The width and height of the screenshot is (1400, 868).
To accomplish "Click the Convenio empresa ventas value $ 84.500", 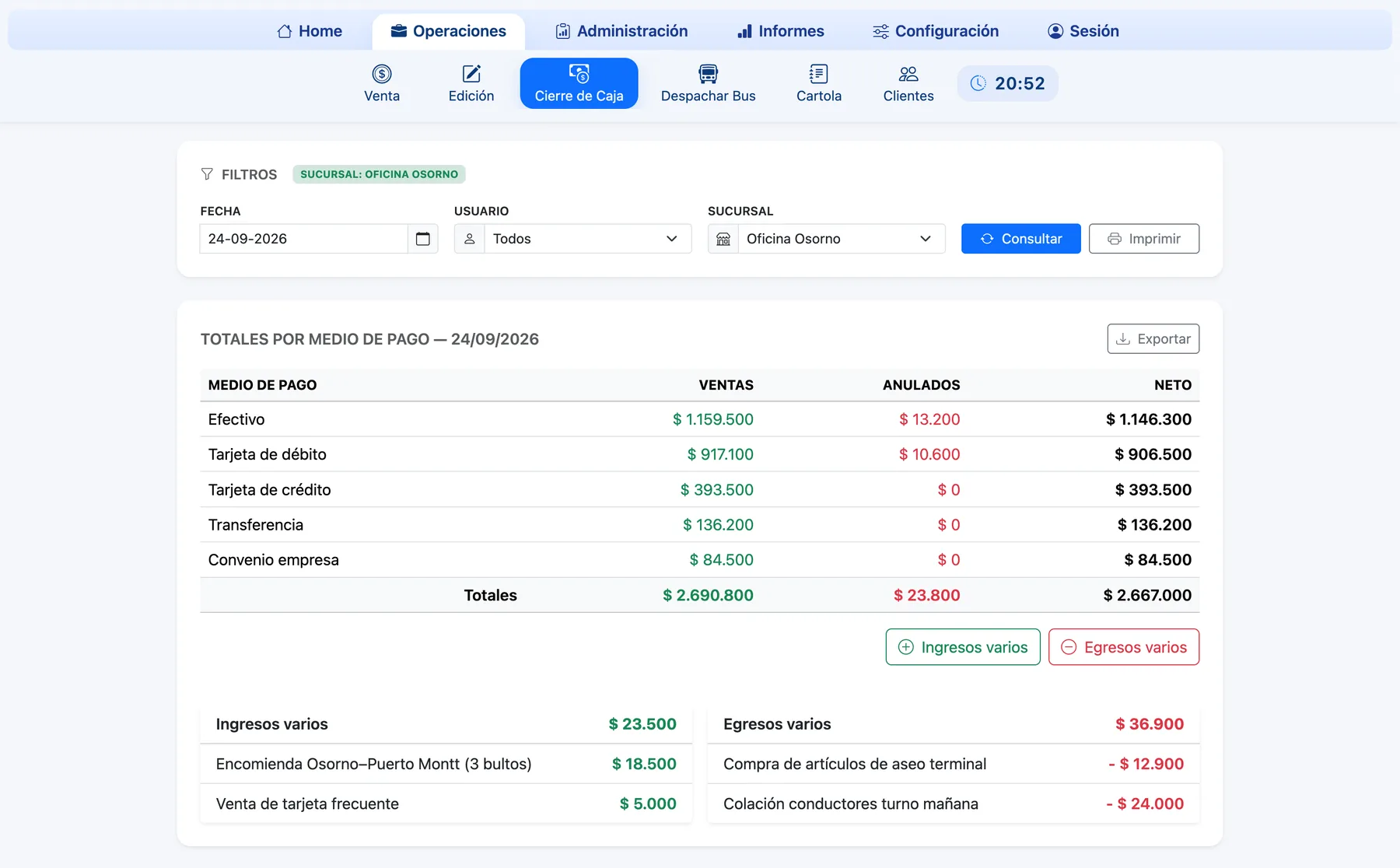I will point(722,560).
